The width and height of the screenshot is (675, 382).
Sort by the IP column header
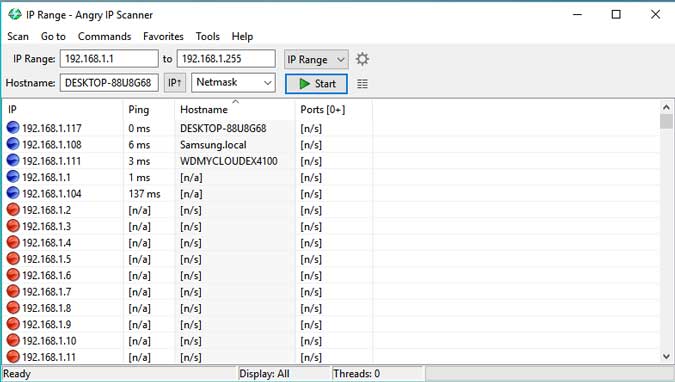coord(62,109)
